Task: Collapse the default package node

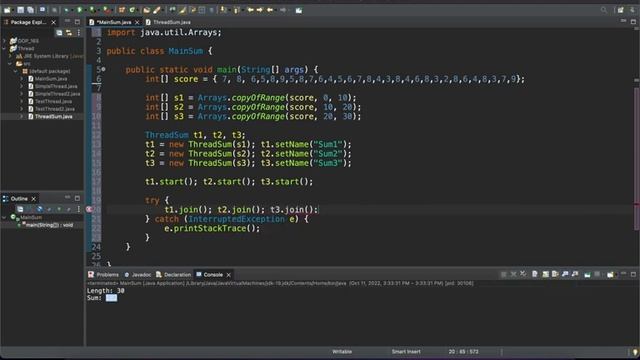Action: 16,71
